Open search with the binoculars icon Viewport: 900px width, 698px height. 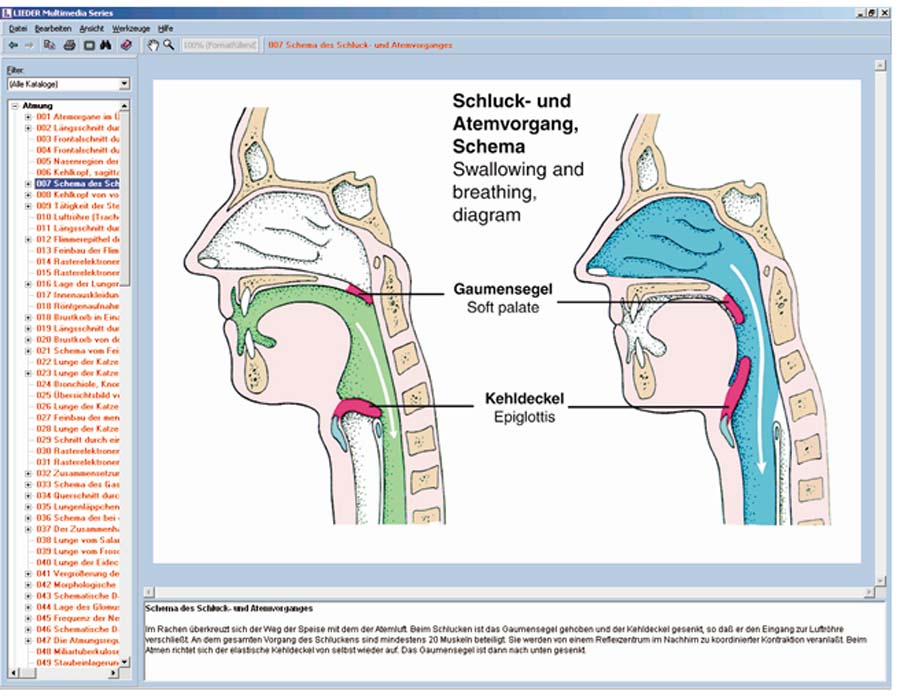[x=106, y=46]
